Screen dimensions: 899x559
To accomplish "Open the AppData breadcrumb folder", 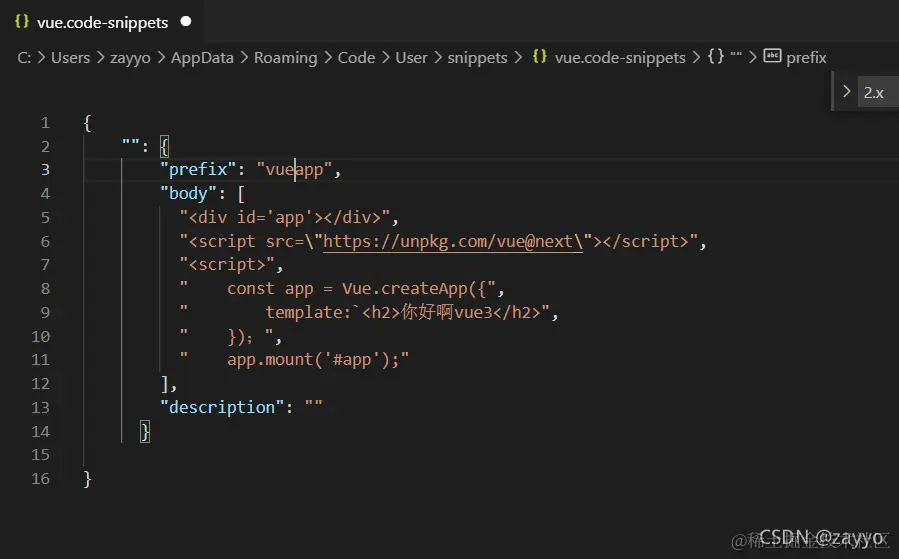I will (x=202, y=58).
